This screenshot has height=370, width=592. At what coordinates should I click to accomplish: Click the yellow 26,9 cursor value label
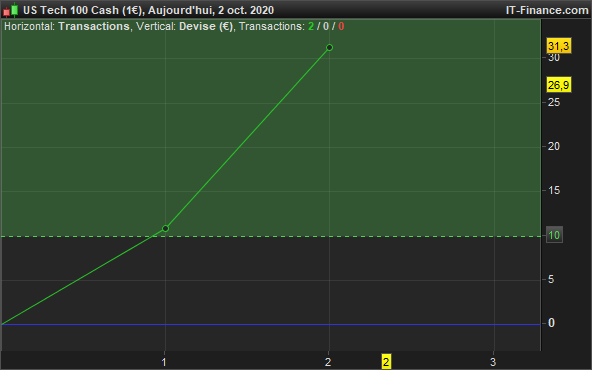click(x=559, y=85)
